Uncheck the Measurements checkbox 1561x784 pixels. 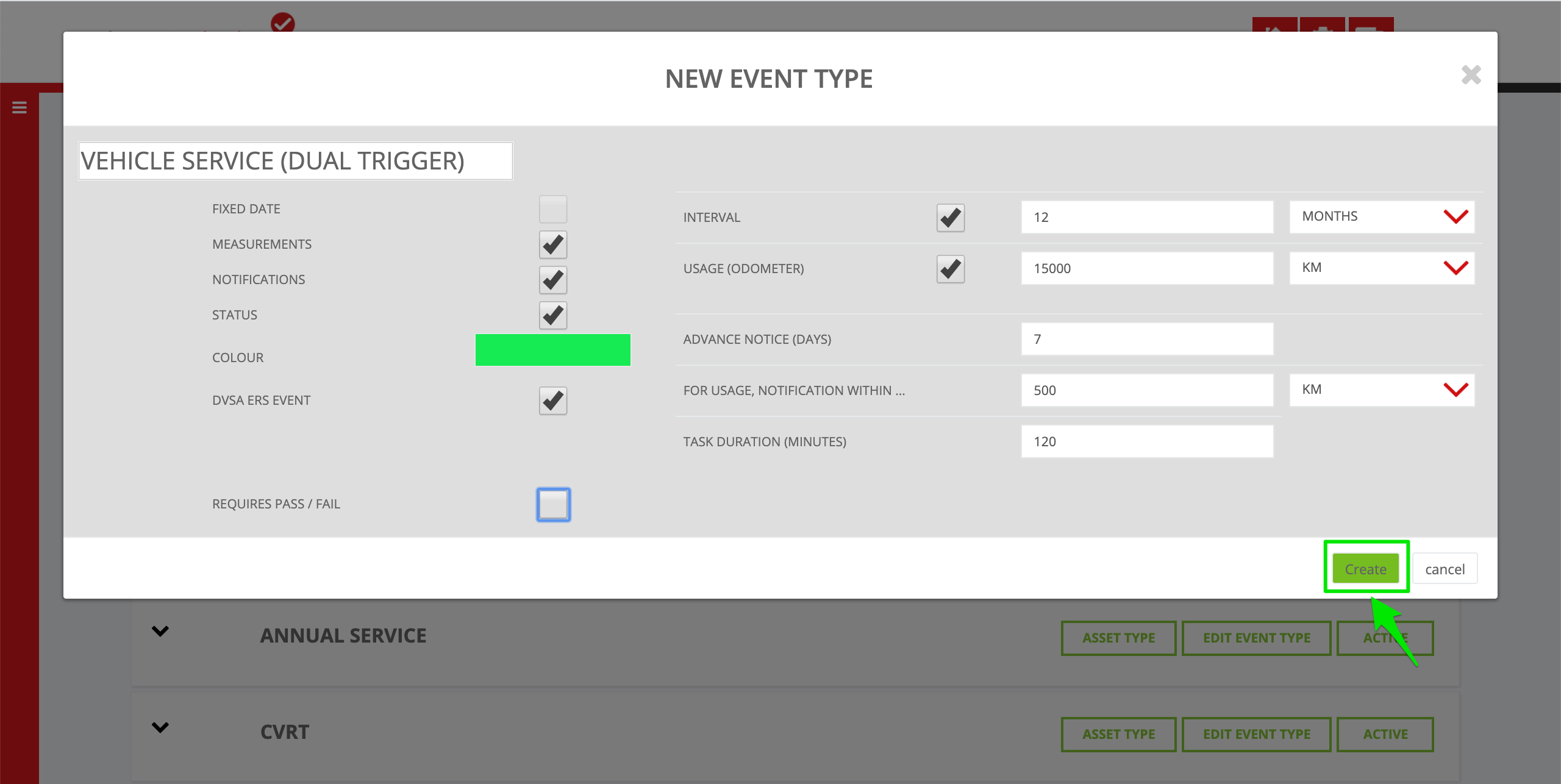coord(553,244)
